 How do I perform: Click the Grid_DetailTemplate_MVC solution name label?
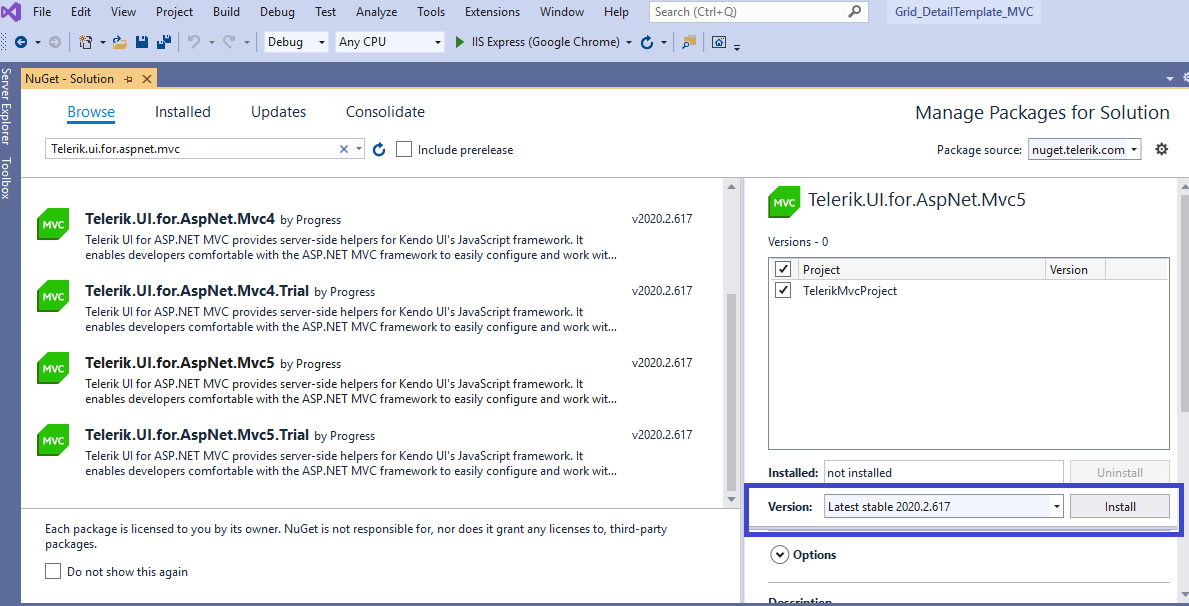(x=963, y=12)
